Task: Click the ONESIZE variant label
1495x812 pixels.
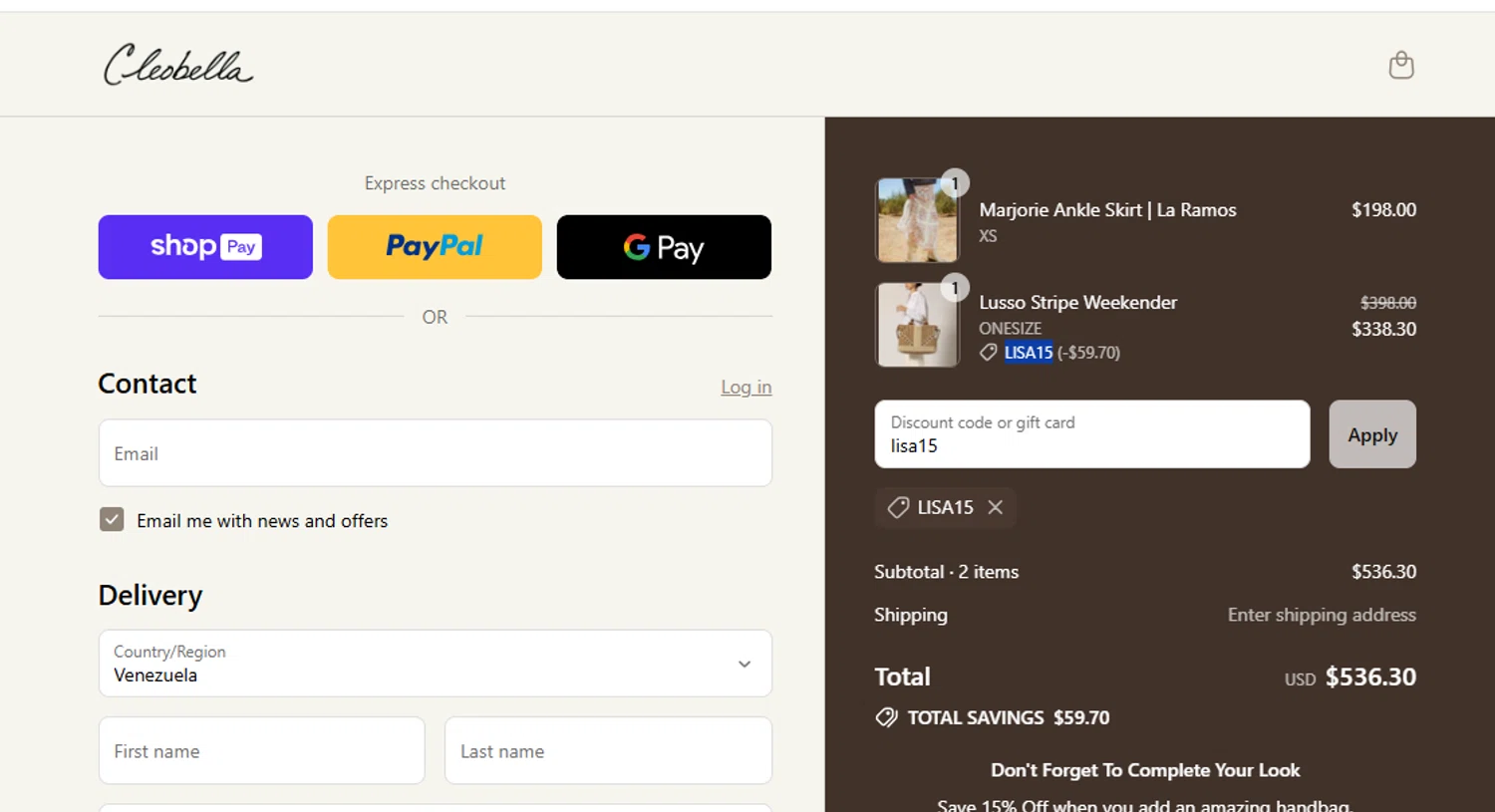Action: (x=1010, y=328)
